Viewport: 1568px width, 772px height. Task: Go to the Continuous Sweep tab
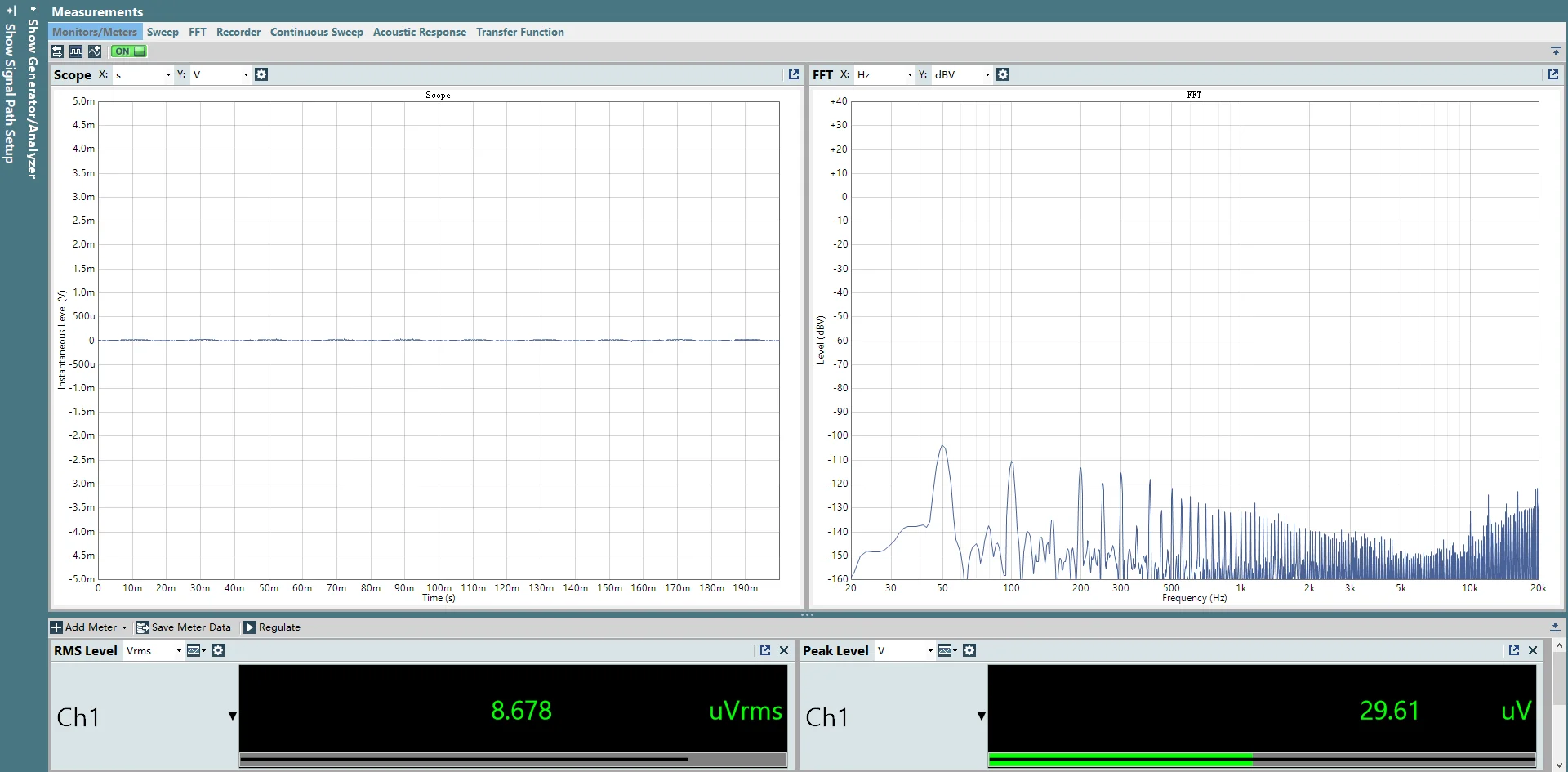pyautogui.click(x=317, y=32)
